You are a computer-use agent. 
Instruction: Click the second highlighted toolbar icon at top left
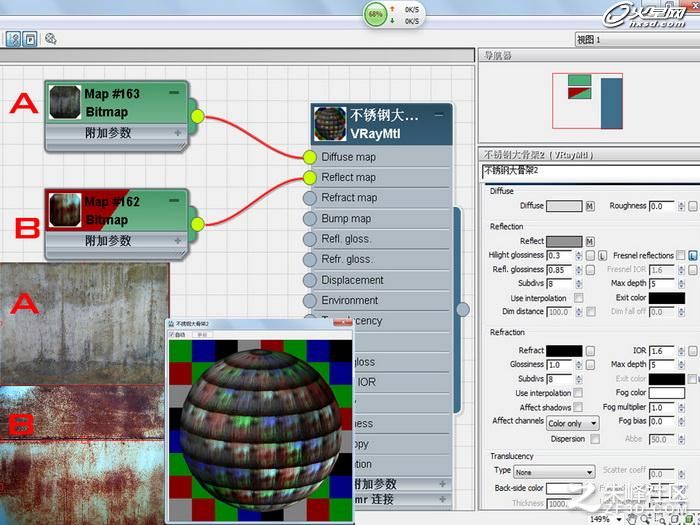(29, 39)
